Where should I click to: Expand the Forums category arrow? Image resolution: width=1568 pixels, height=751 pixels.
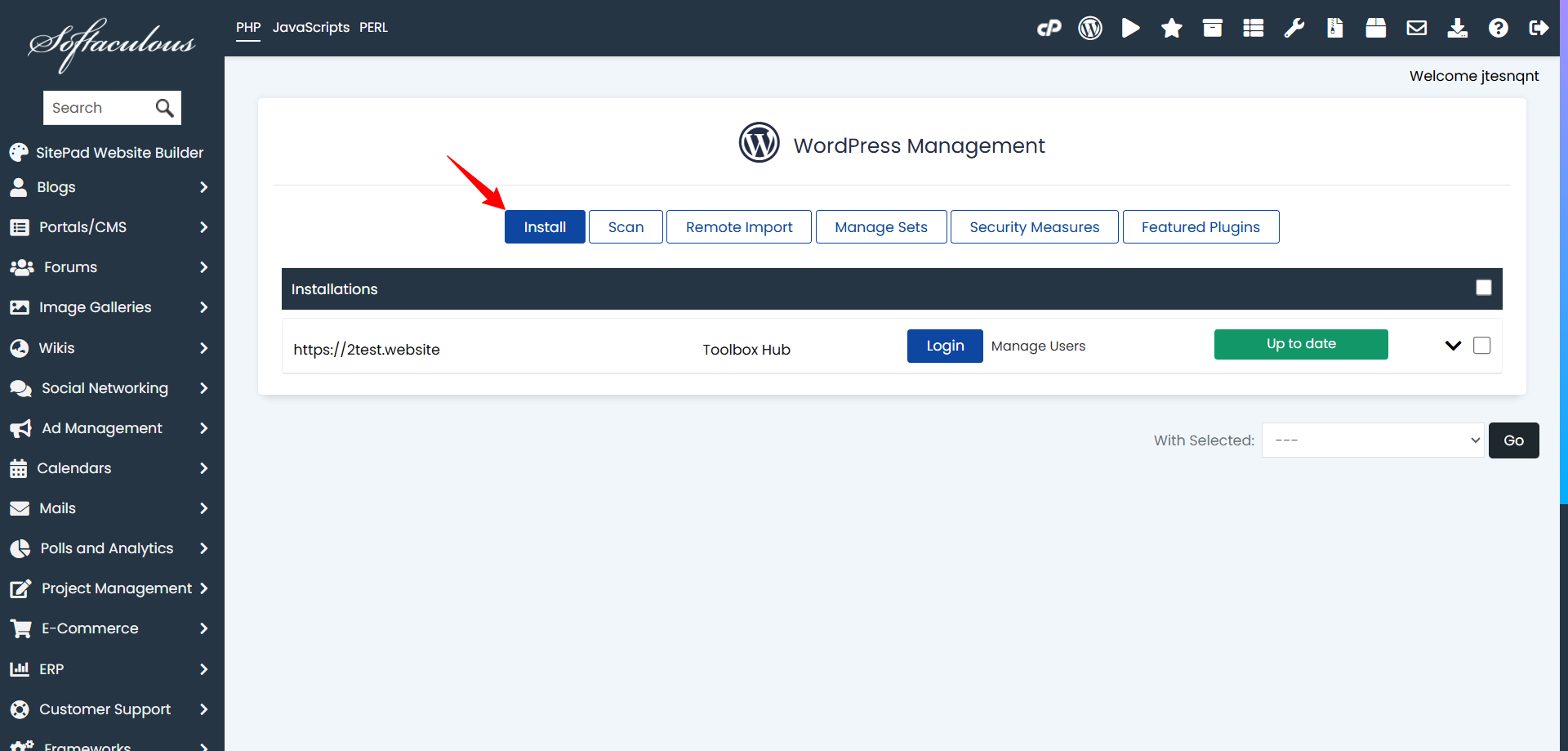203,267
